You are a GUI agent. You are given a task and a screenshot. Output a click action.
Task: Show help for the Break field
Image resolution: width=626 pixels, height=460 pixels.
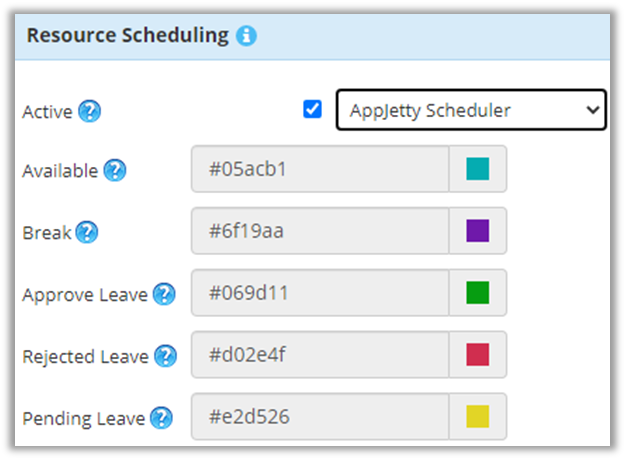[87, 233]
